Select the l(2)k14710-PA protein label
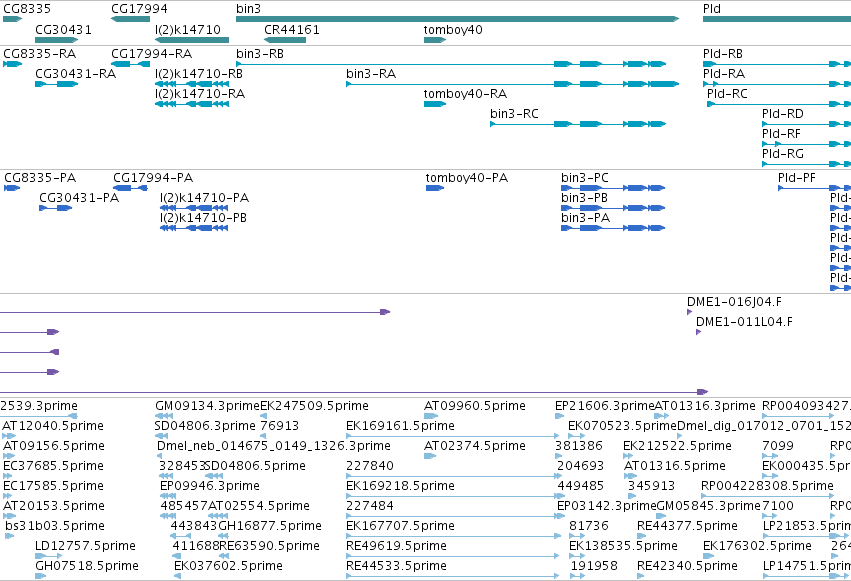The width and height of the screenshot is (851, 581). tap(205, 198)
